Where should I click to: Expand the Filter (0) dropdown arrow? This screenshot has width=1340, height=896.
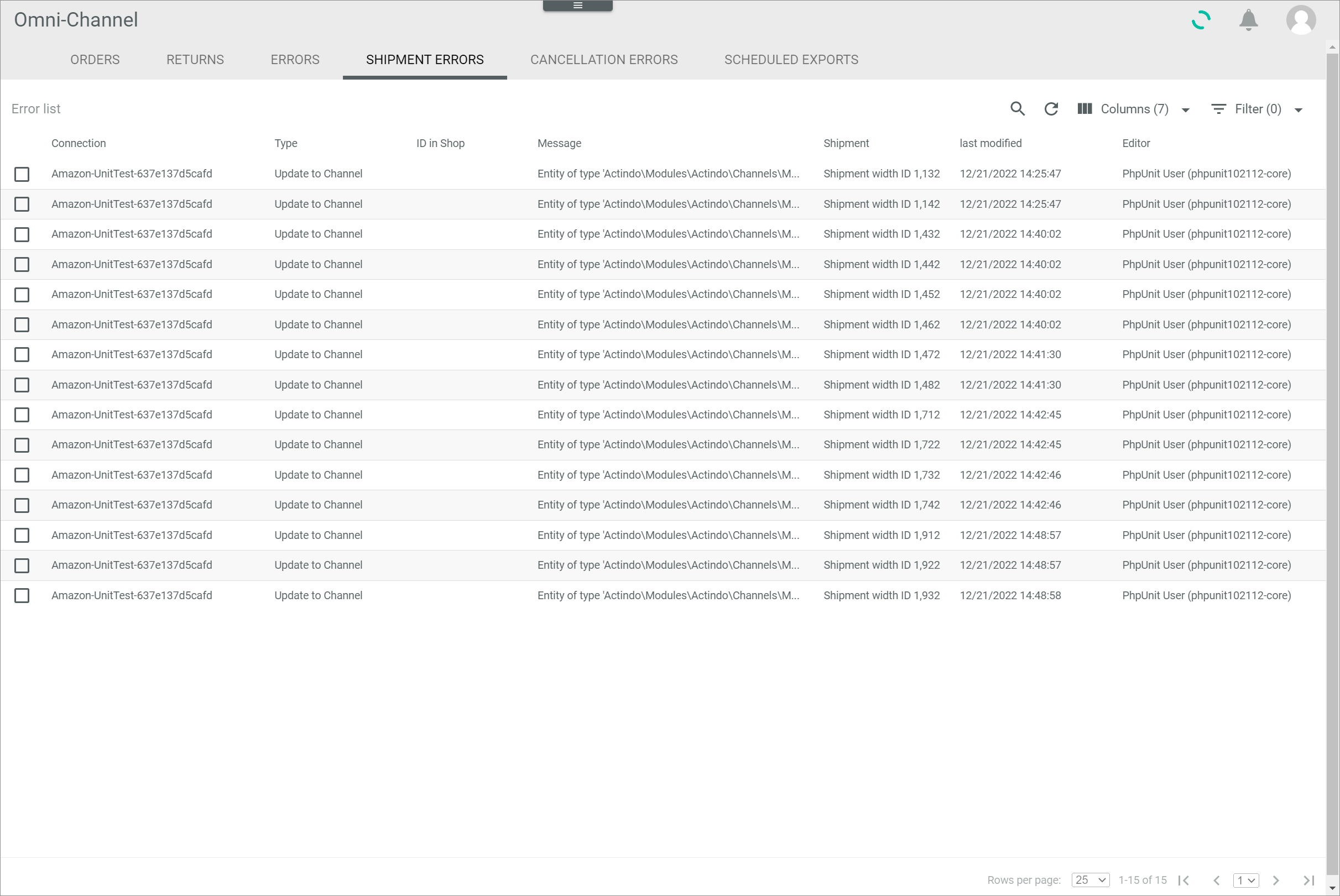point(1298,109)
